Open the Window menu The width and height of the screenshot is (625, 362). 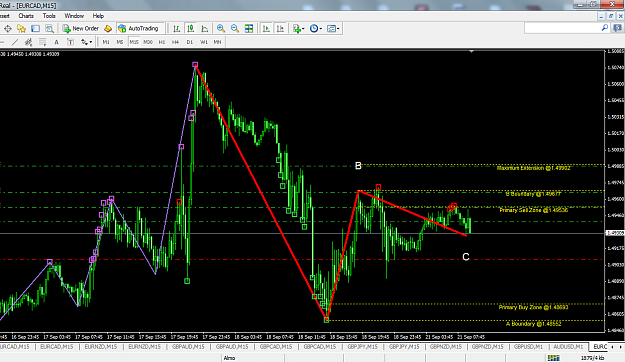coord(74,16)
